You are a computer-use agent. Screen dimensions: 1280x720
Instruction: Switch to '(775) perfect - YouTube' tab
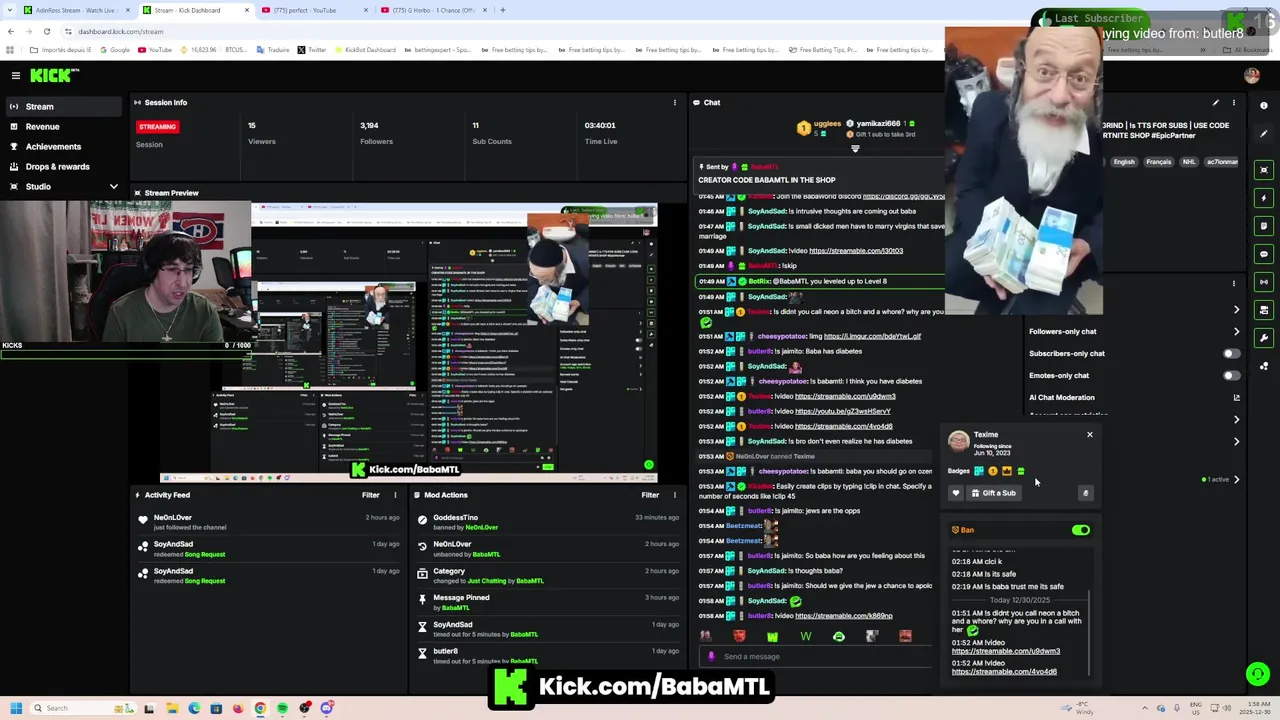[x=313, y=10]
